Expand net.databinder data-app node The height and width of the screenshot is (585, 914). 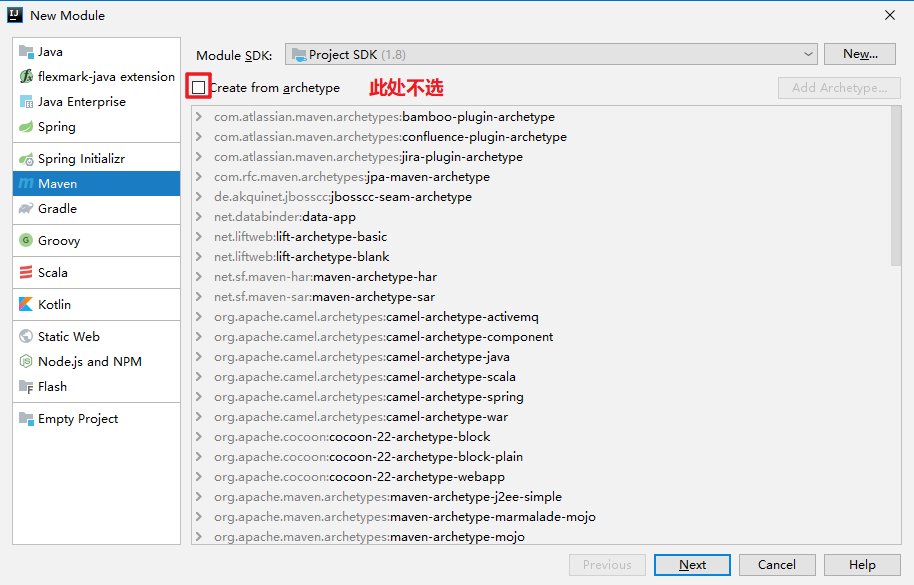tap(199, 217)
